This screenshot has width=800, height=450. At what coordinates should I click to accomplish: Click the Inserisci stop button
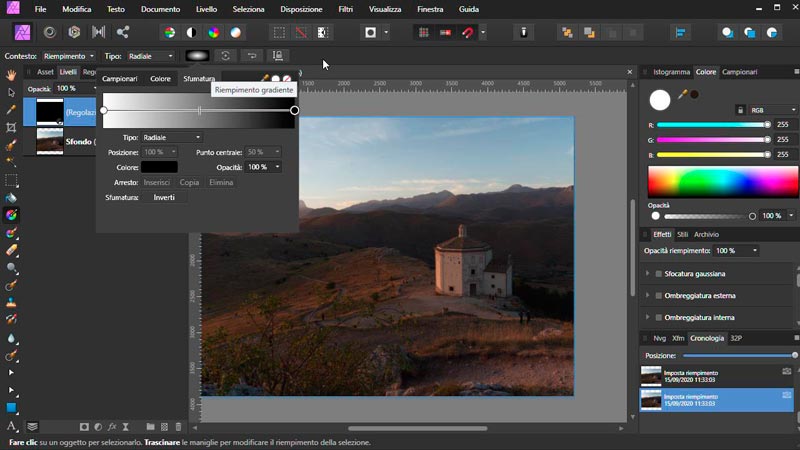pyautogui.click(x=157, y=182)
